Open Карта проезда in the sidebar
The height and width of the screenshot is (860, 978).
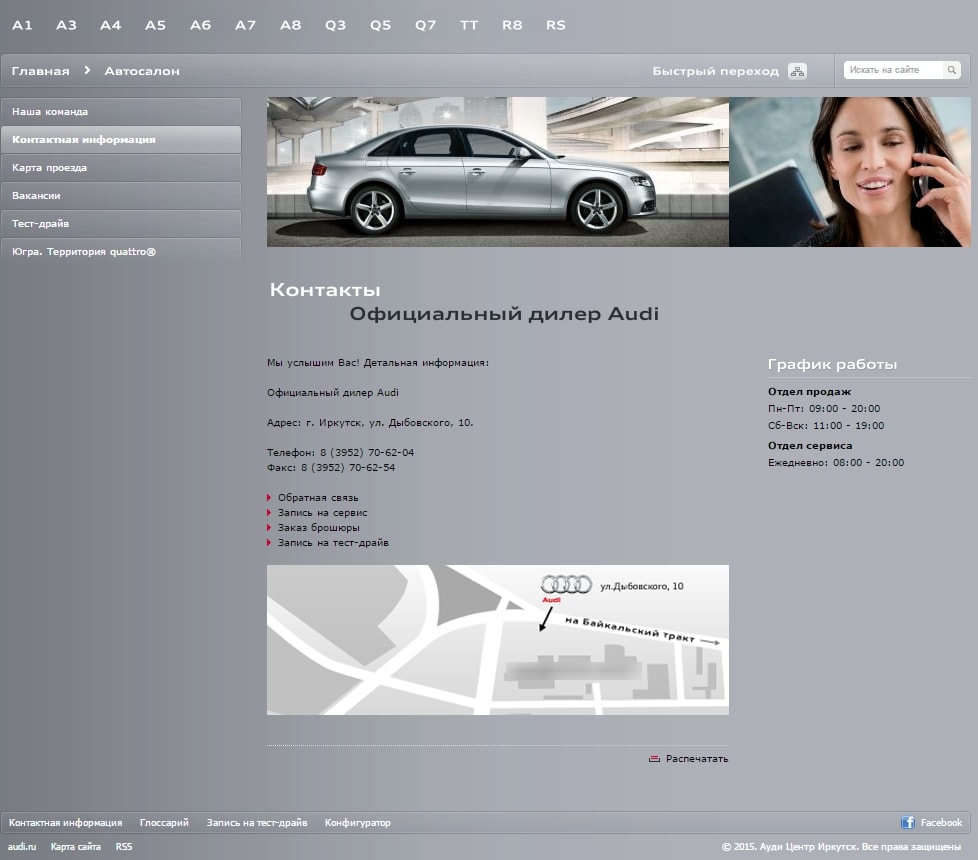(121, 168)
